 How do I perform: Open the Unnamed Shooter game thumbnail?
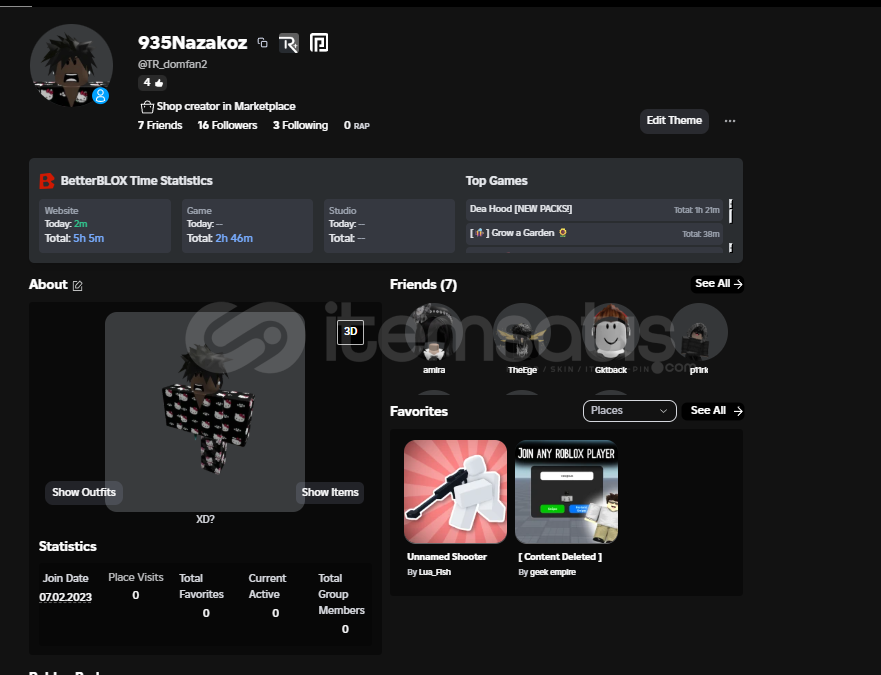455,492
